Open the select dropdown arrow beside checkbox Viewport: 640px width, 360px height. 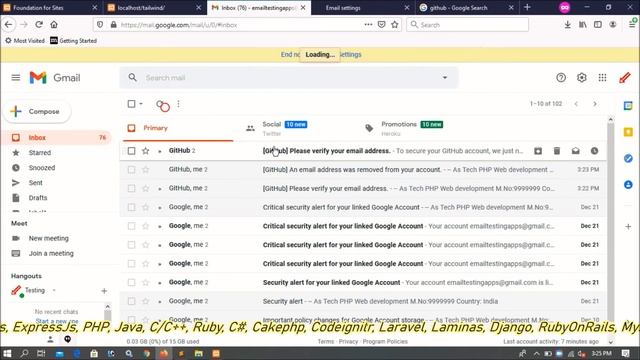coord(141,104)
